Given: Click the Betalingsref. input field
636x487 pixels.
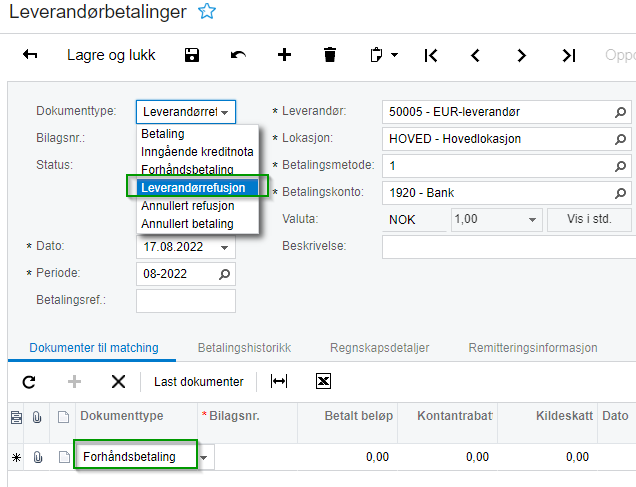Looking at the screenshot, I should pos(186,301).
